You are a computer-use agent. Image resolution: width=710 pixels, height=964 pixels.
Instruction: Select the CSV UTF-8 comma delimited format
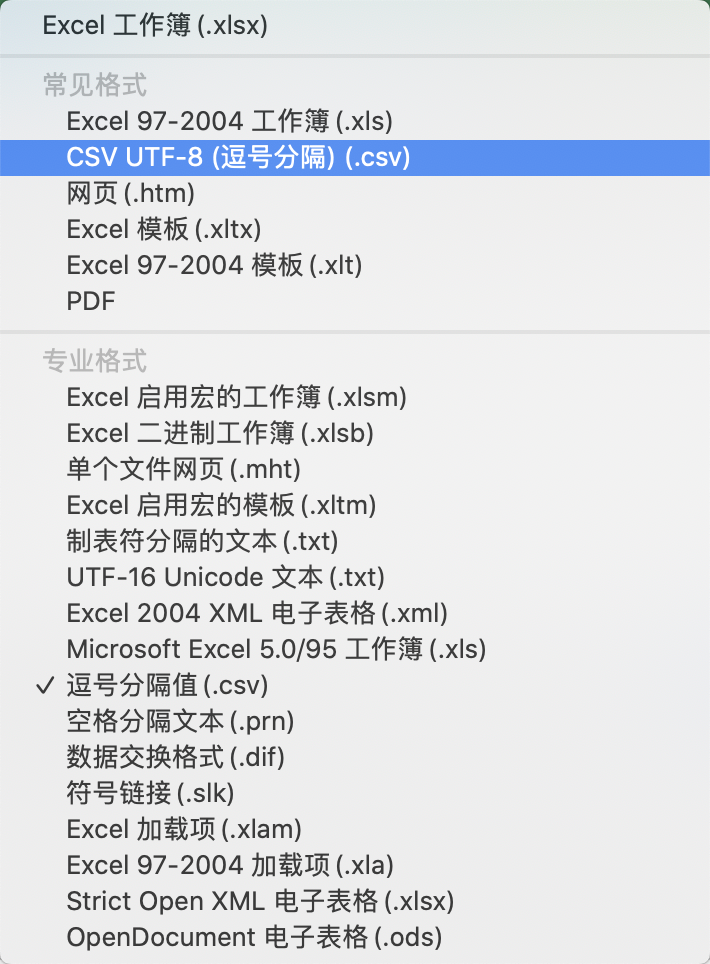coord(237,157)
